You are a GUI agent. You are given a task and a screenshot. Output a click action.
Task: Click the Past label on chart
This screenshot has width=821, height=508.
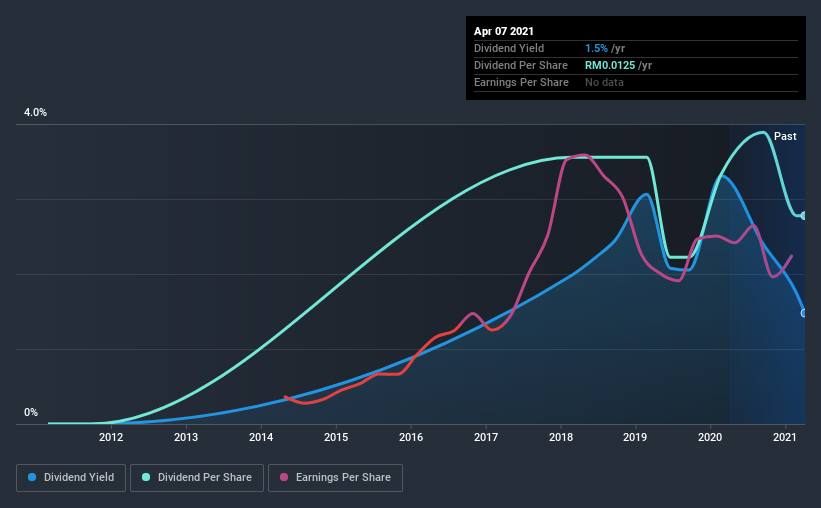[x=785, y=136]
